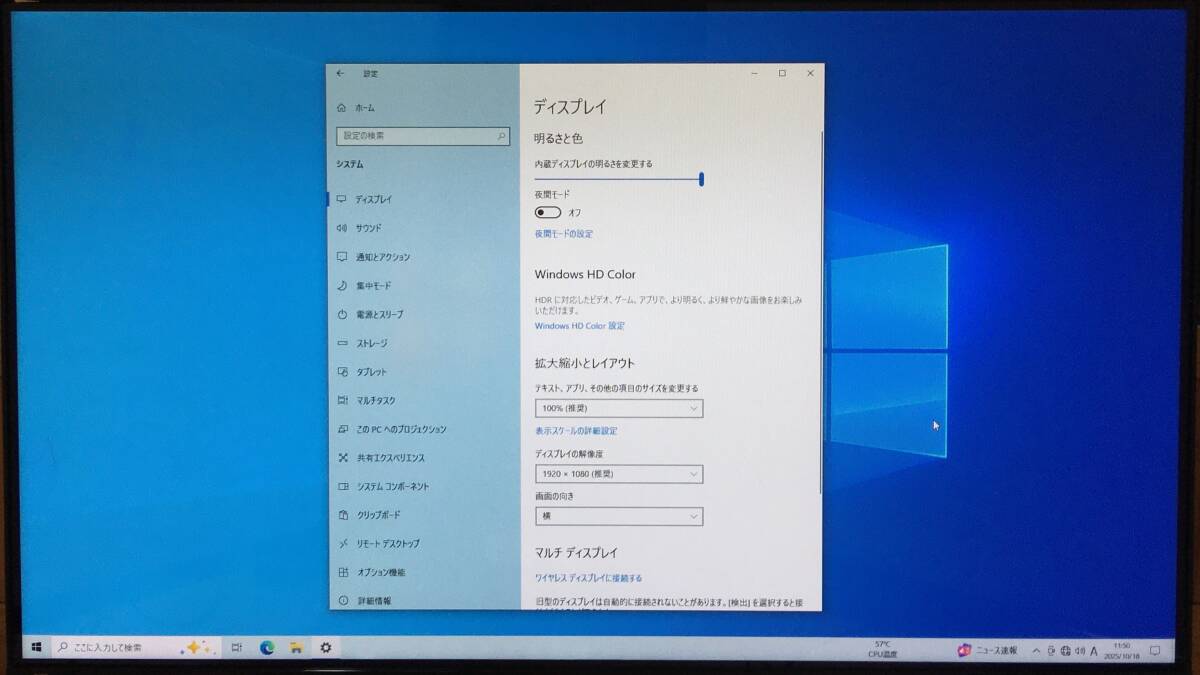Viewport: 1200px width, 675px height.
Task: Open マルチタスク via its sidebar icon
Action: pos(342,400)
